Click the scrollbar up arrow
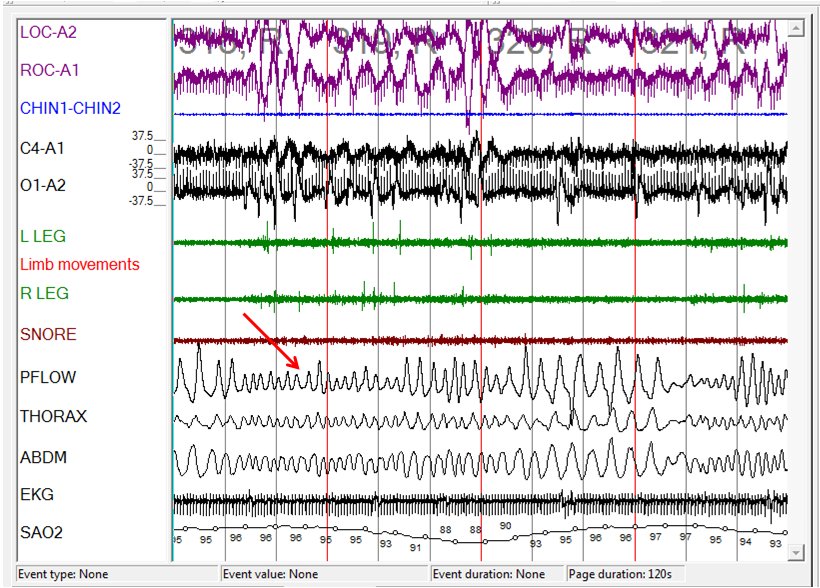 point(796,30)
